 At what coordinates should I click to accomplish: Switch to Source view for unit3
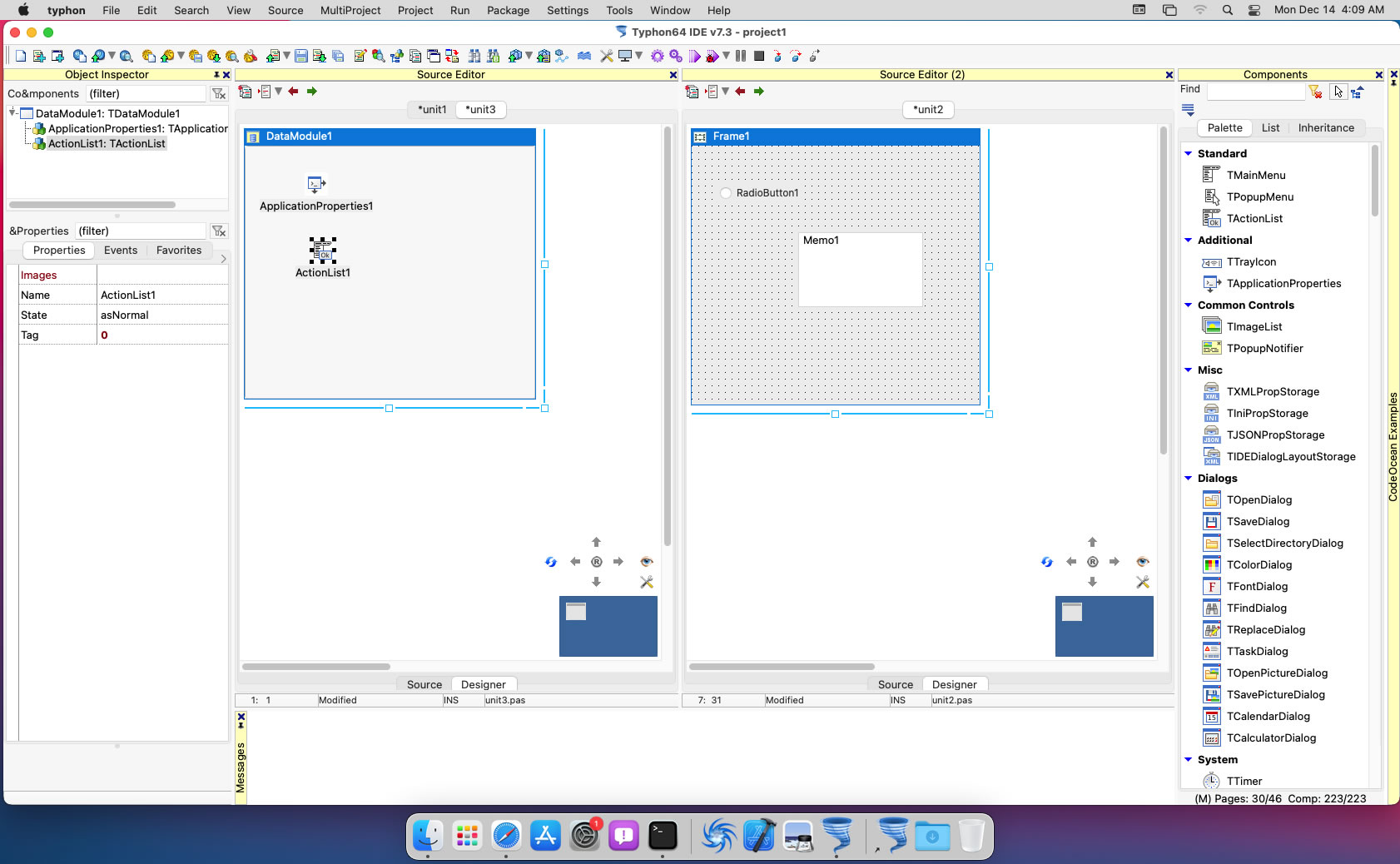pos(424,684)
